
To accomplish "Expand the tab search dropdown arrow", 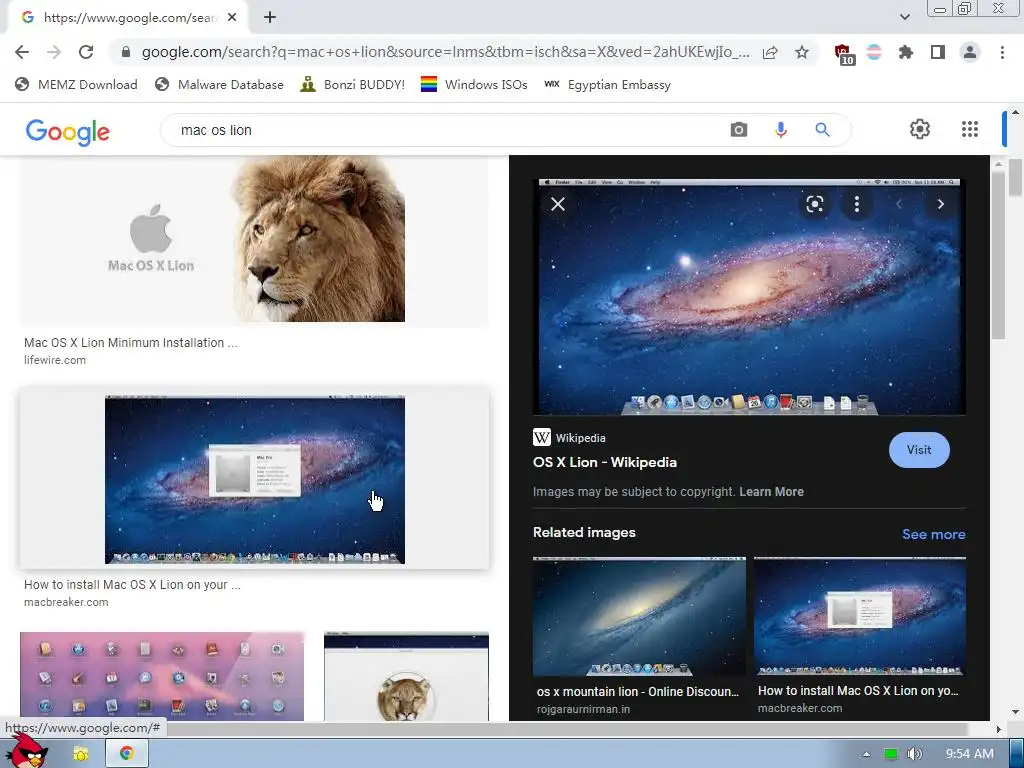I will coord(905,17).
